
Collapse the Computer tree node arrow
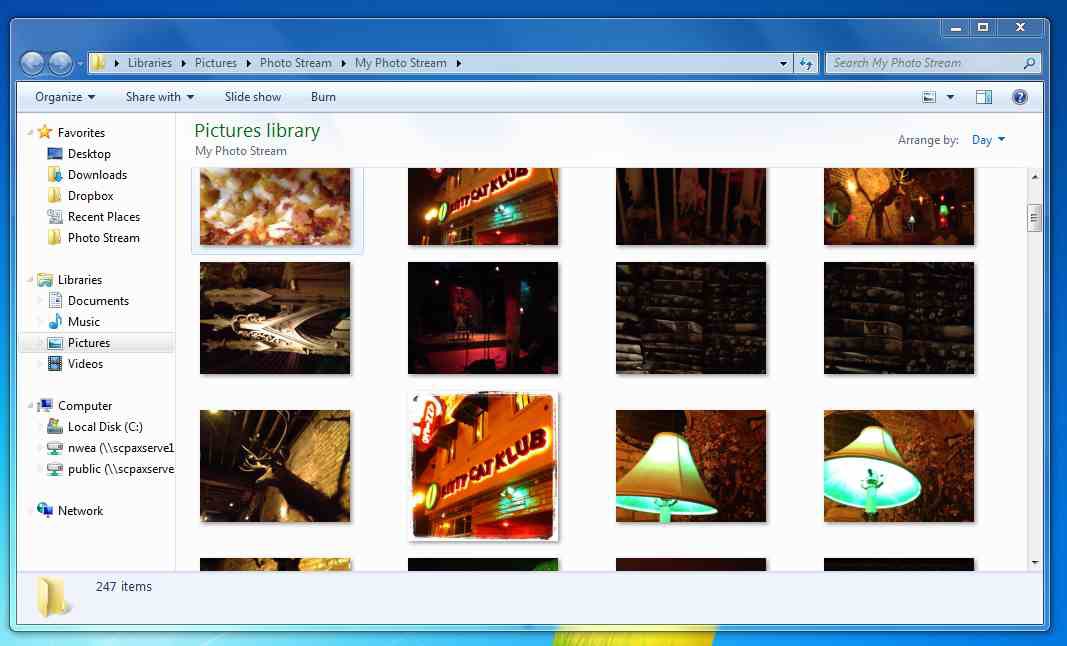(x=30, y=406)
